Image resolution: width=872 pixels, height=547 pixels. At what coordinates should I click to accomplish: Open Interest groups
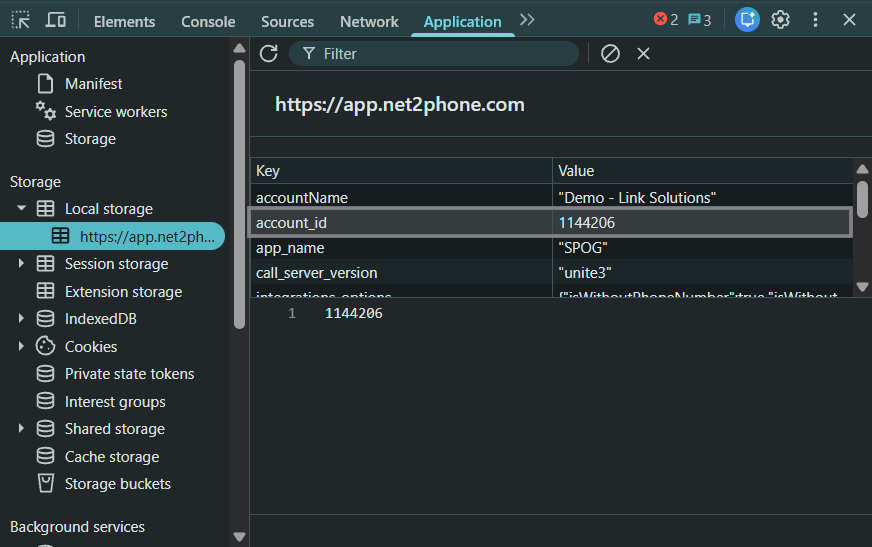coord(115,401)
